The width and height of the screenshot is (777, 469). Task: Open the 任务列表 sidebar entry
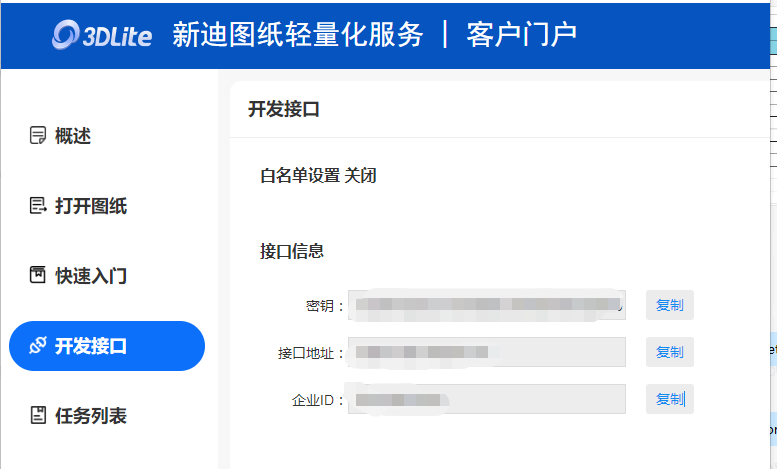[90, 415]
